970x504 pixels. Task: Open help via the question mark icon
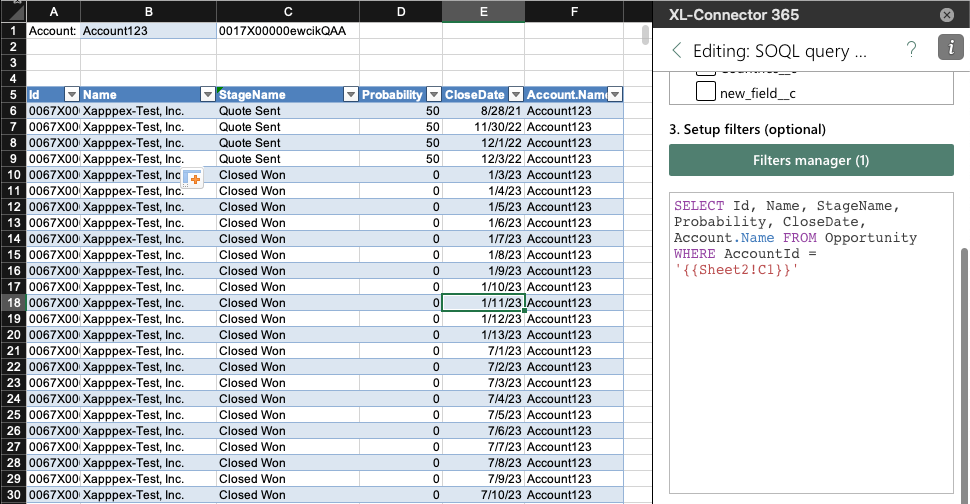tap(911, 50)
